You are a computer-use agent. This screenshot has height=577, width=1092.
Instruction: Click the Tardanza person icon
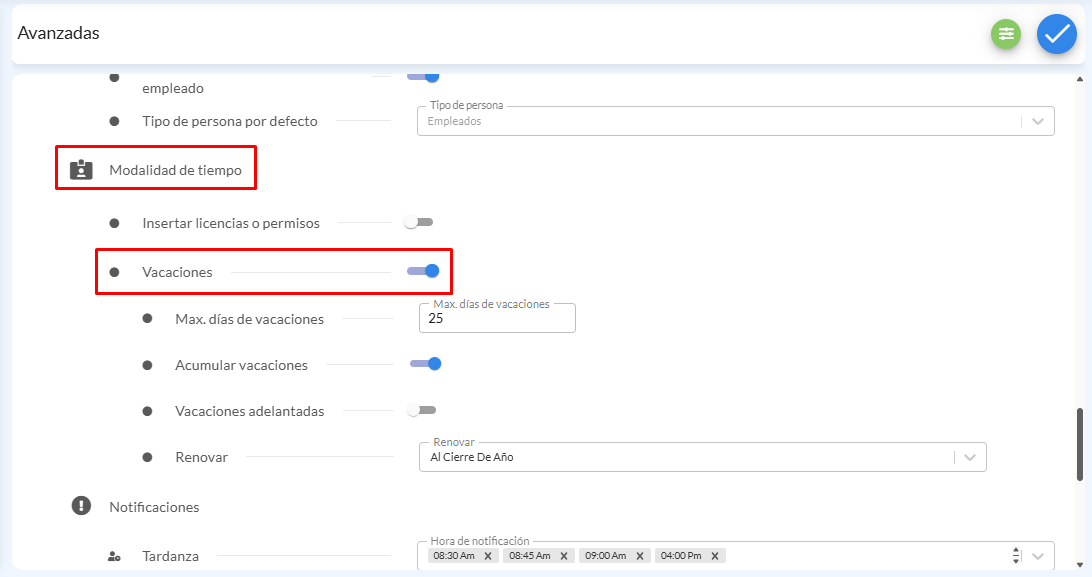114,556
